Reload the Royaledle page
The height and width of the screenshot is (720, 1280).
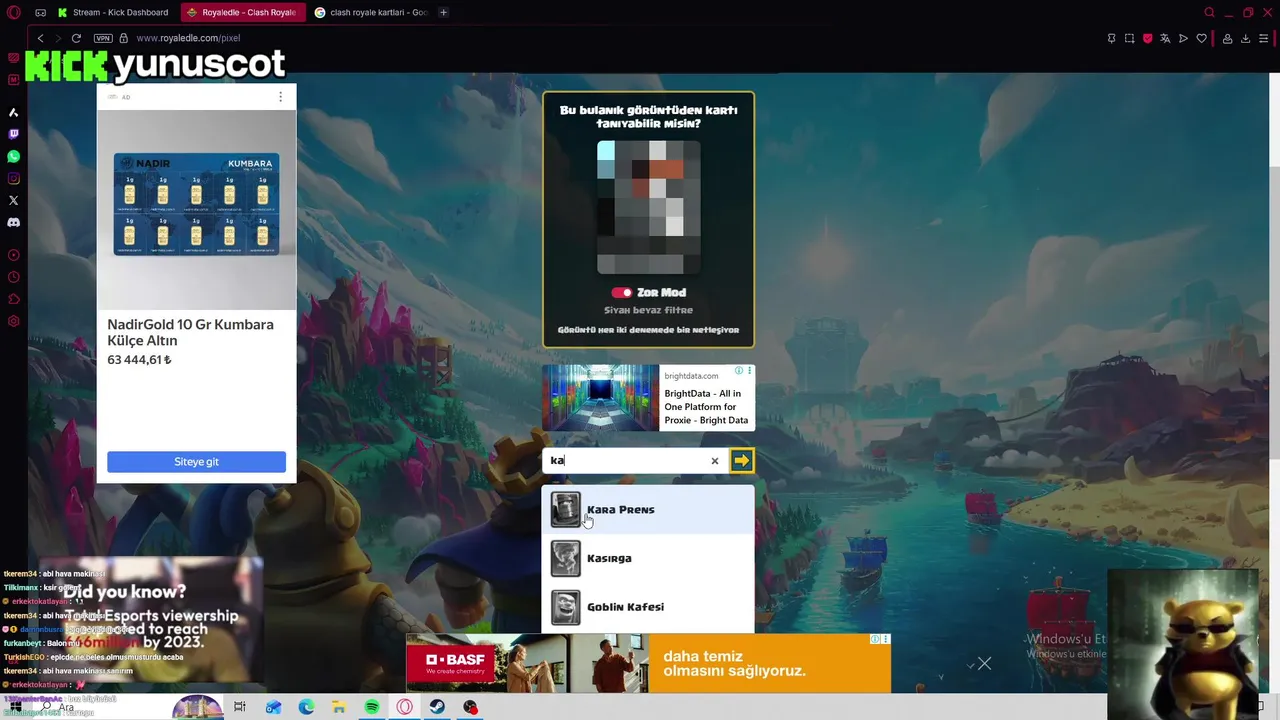pos(76,38)
